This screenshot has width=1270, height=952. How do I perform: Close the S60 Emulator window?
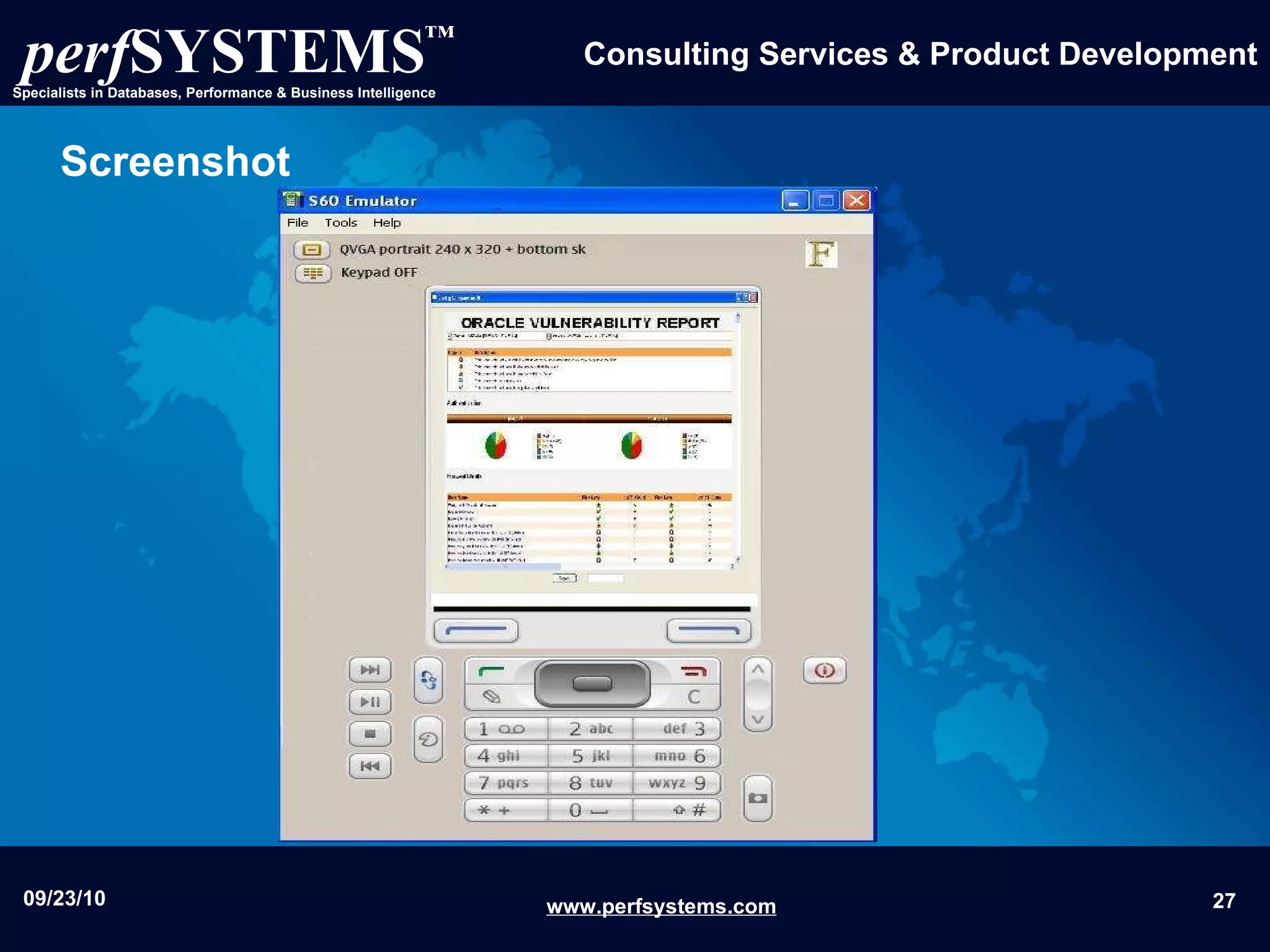[857, 201]
